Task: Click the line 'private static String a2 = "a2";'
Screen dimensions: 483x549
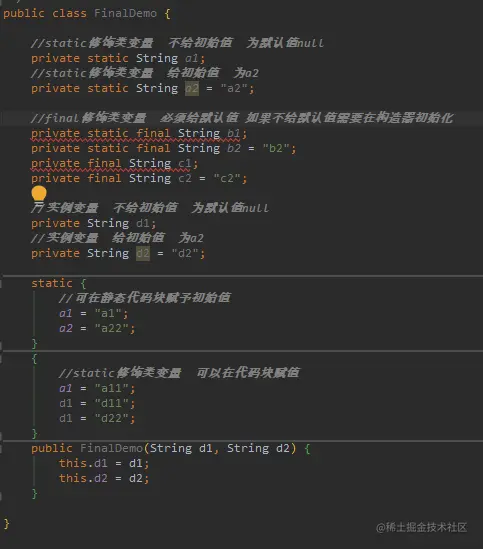Action: pyautogui.click(x=143, y=88)
